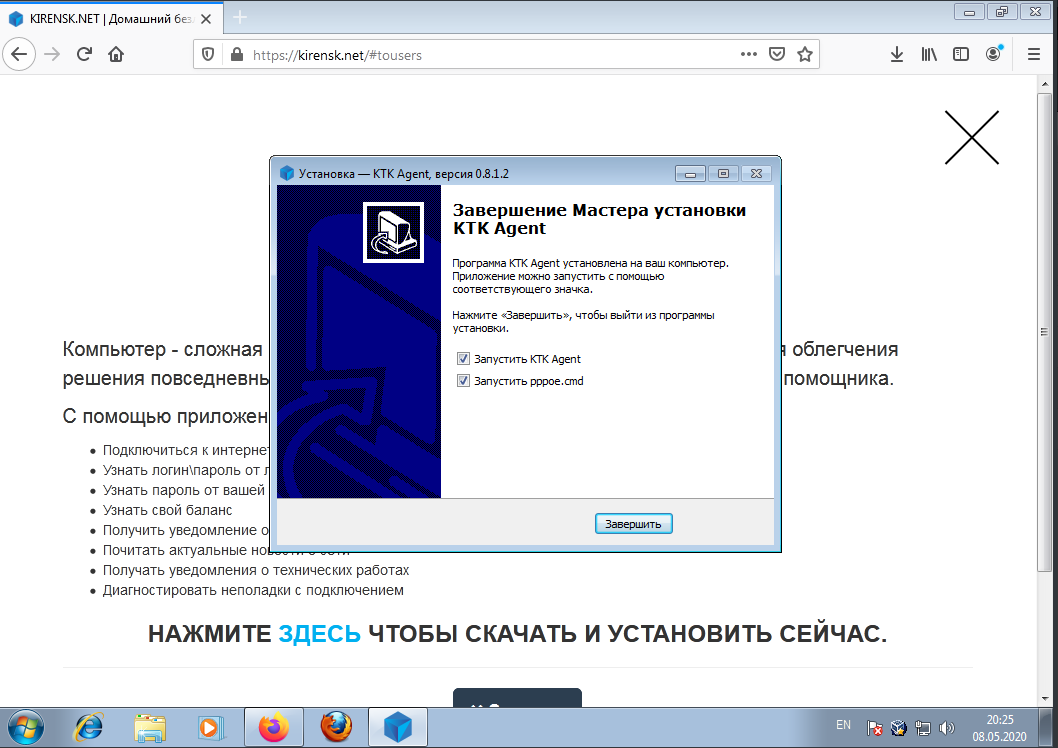1058x748 pixels.
Task: Open Firefox account icon
Action: [994, 54]
